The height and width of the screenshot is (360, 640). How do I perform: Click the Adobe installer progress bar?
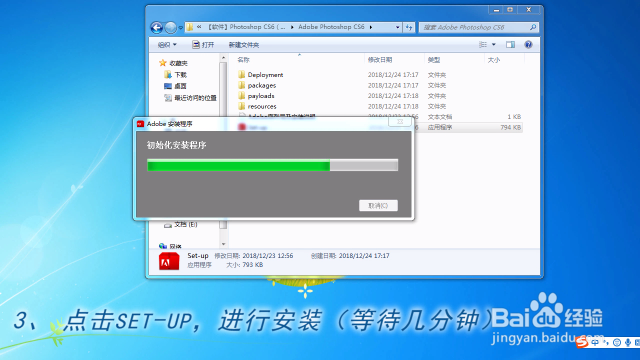point(272,165)
